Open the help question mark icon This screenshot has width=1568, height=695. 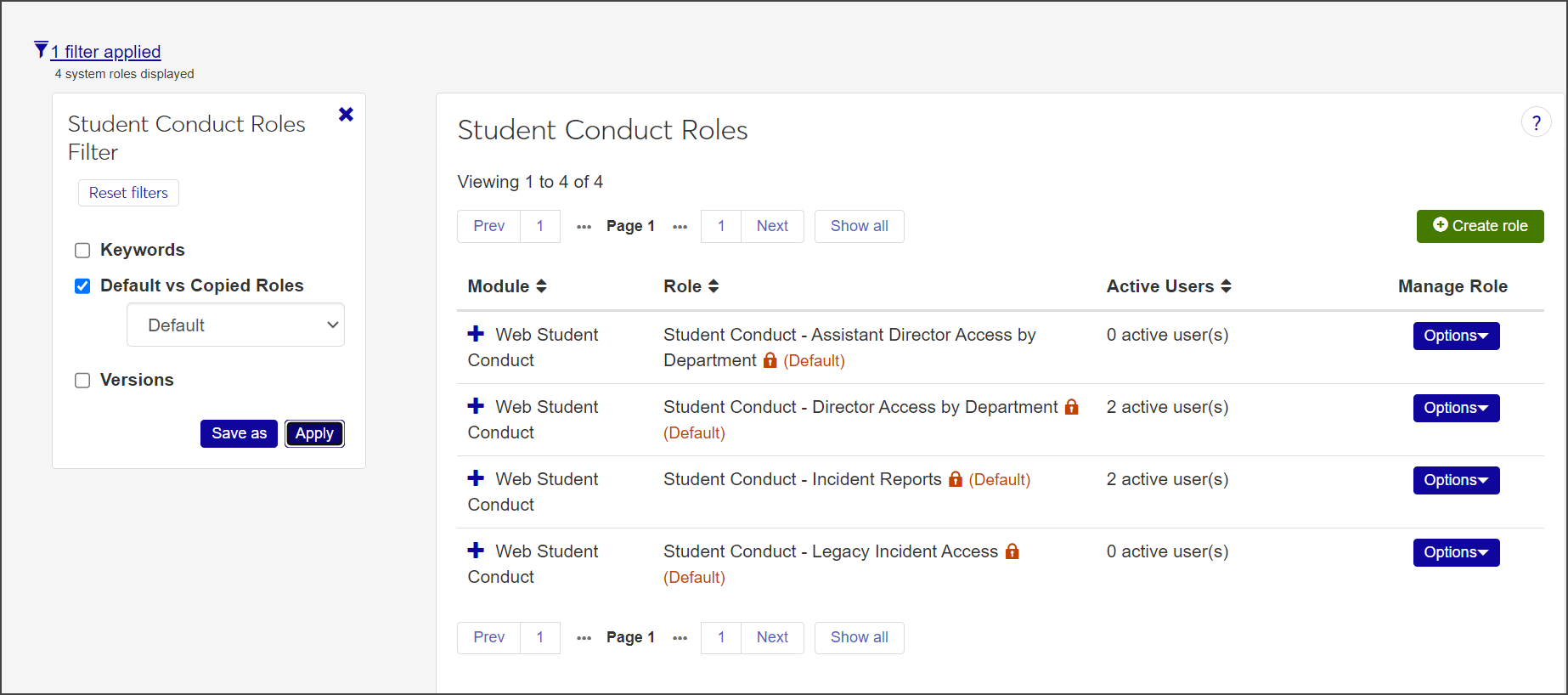point(1536,122)
